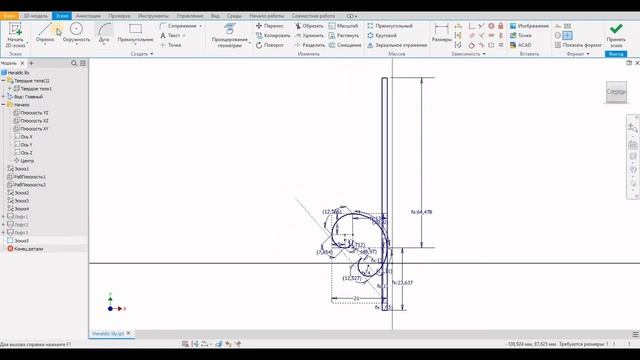Select the Растянуть stretch tool
This screenshot has width=640, height=360.
344,36
